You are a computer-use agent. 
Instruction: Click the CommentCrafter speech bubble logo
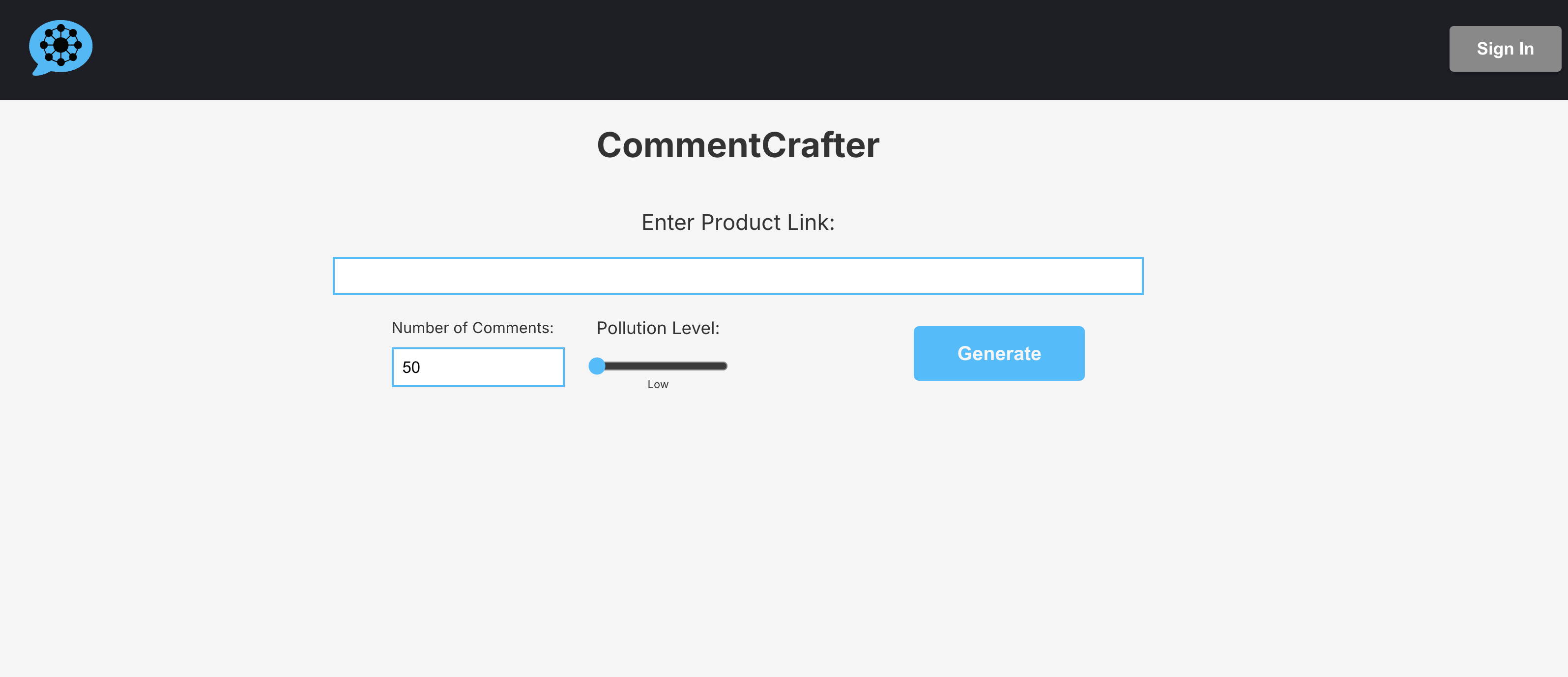point(61,48)
